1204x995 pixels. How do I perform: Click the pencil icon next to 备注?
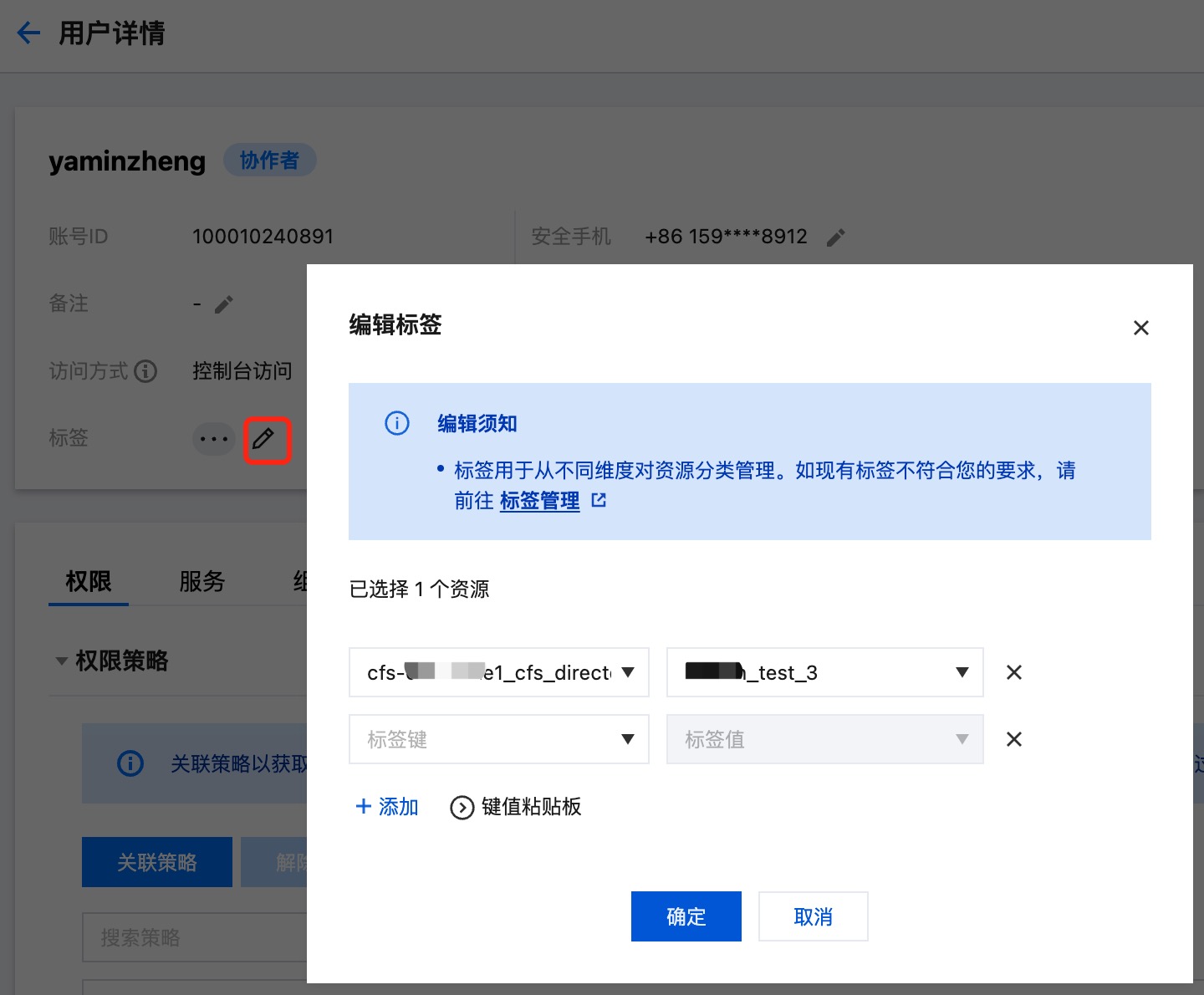point(223,304)
